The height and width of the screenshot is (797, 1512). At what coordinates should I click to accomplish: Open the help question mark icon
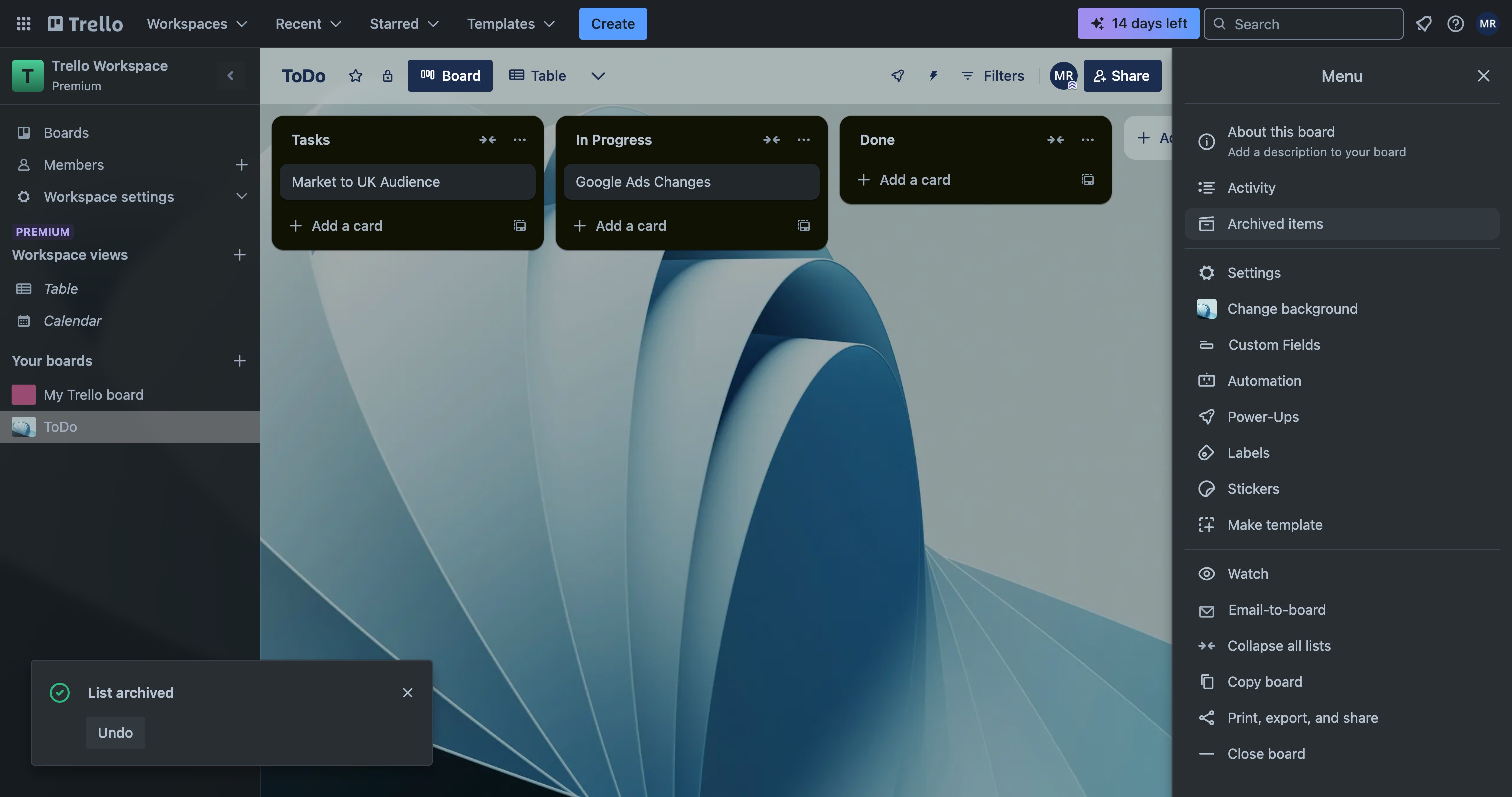click(1455, 24)
